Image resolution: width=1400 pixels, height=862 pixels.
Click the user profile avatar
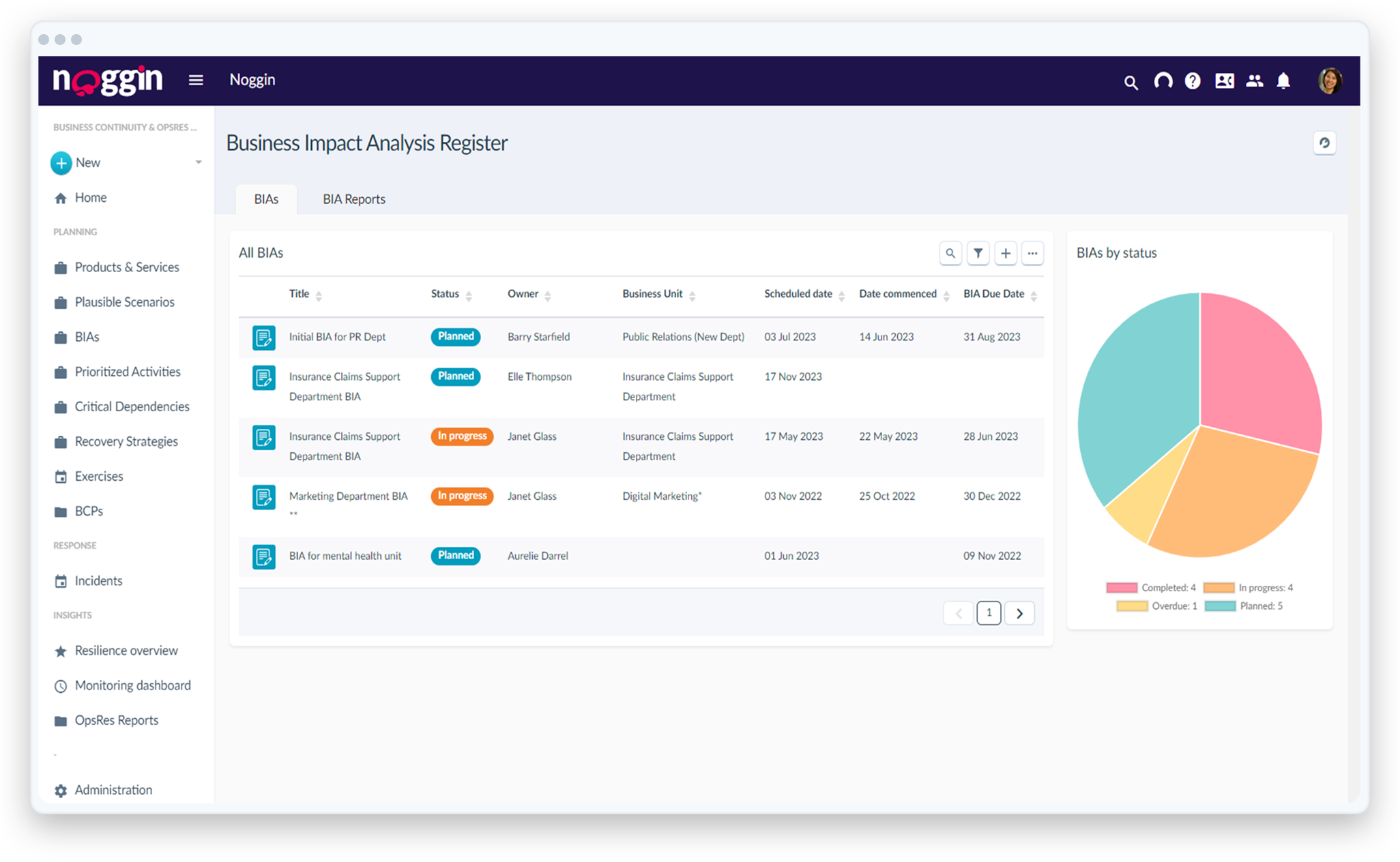coord(1329,80)
